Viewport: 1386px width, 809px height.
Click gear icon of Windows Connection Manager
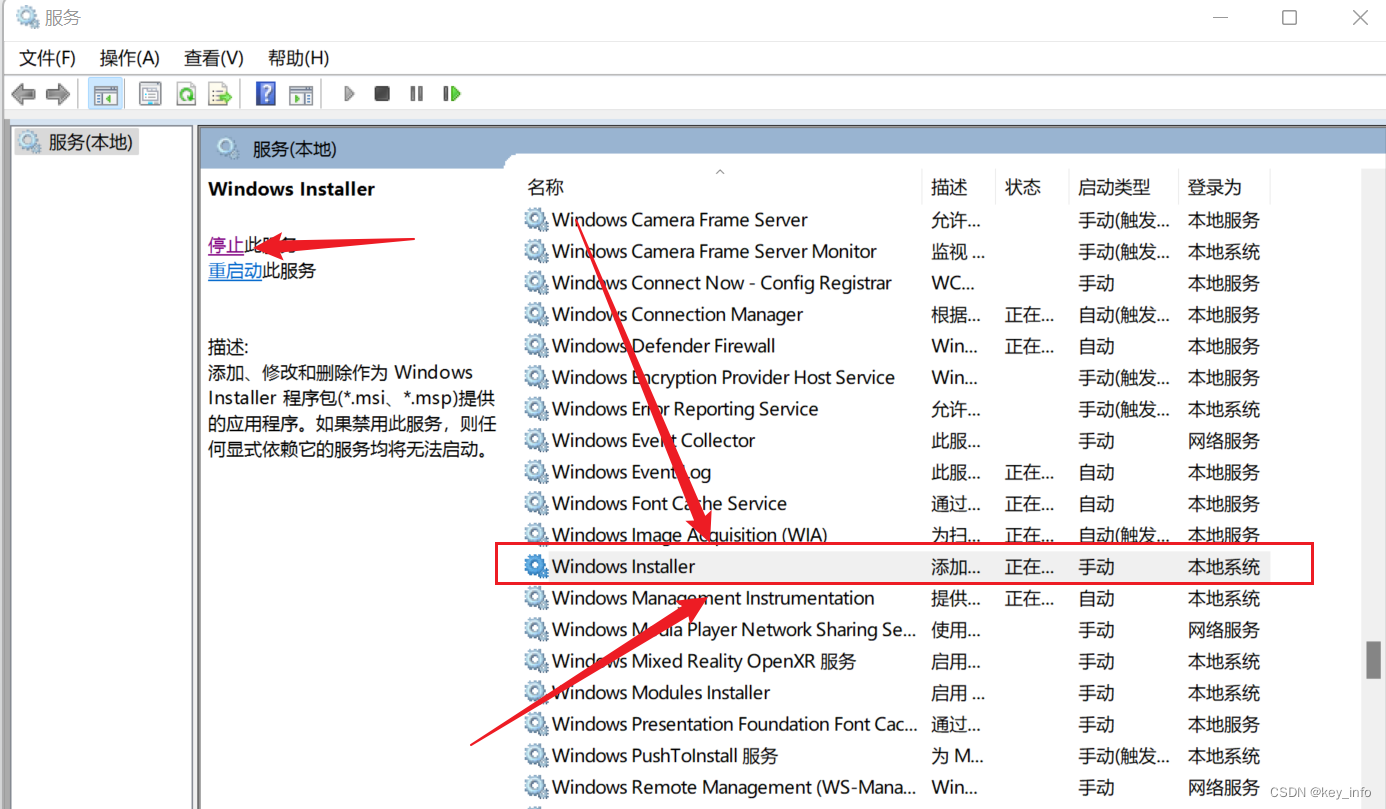[537, 314]
